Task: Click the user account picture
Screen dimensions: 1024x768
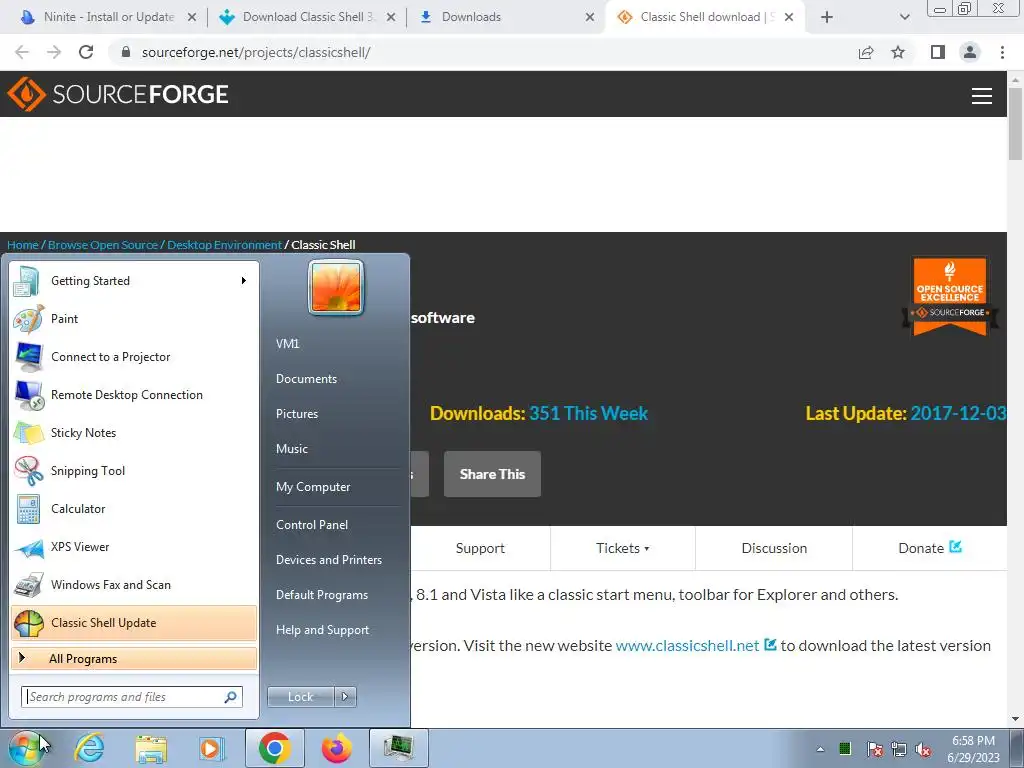Action: click(x=336, y=287)
